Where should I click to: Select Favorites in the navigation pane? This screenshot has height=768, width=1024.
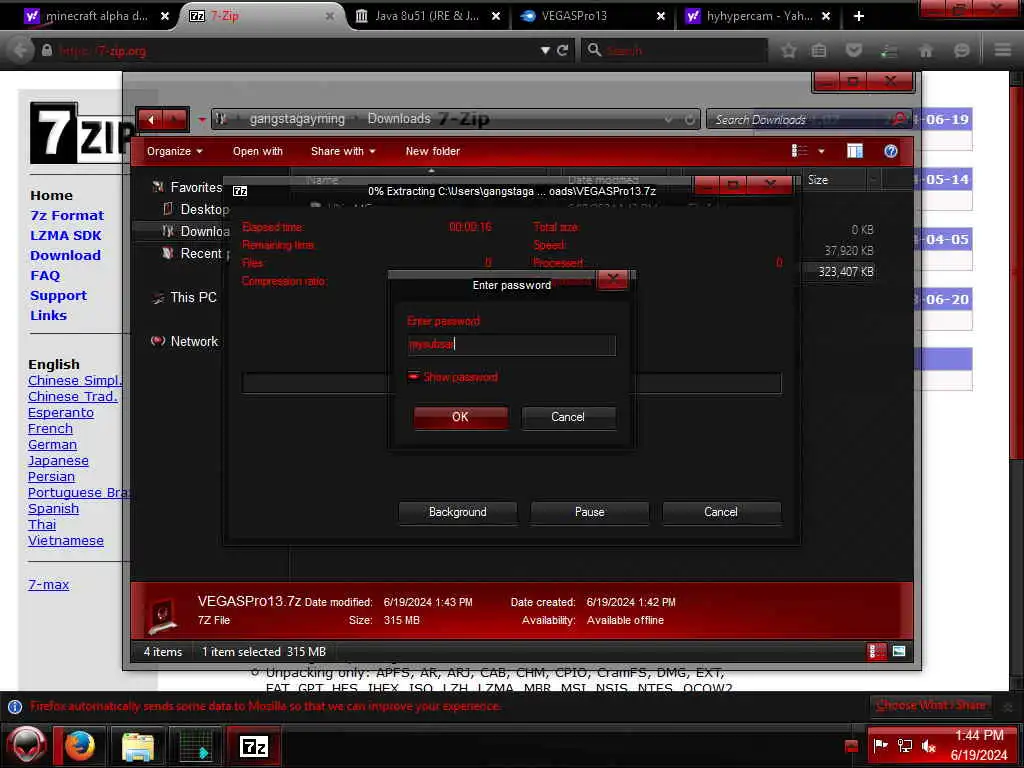click(196, 187)
